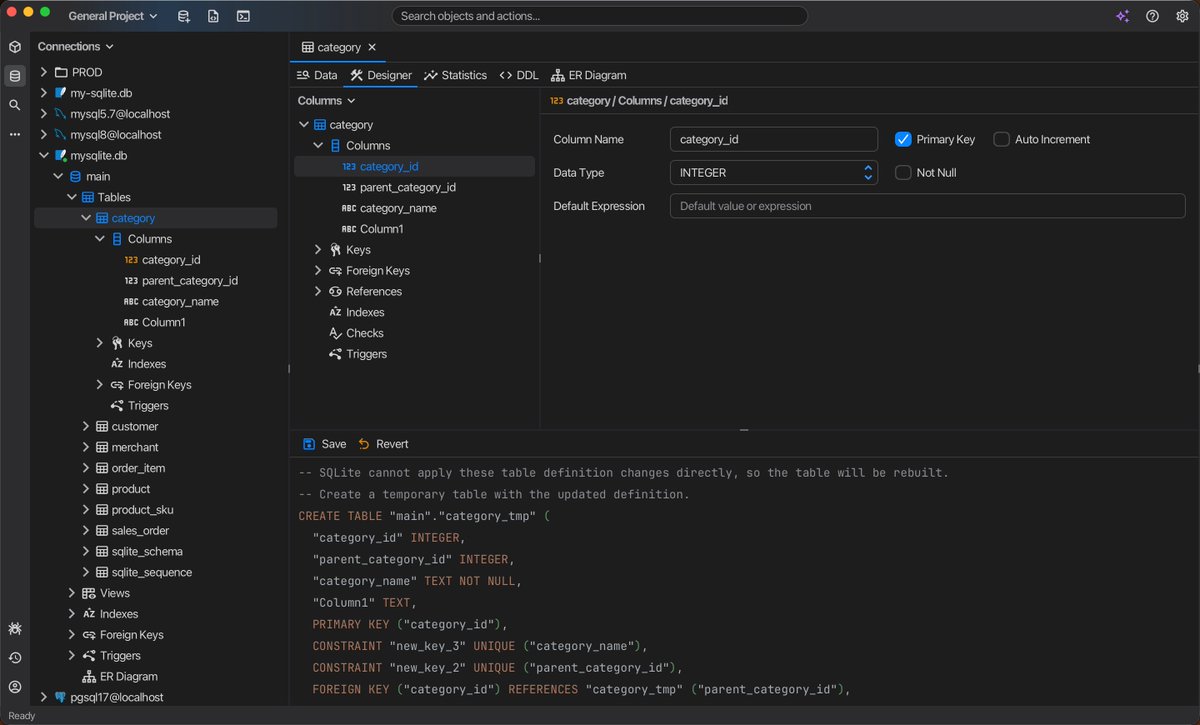Select the order_item table
The width and height of the screenshot is (1200, 725).
(x=138, y=468)
